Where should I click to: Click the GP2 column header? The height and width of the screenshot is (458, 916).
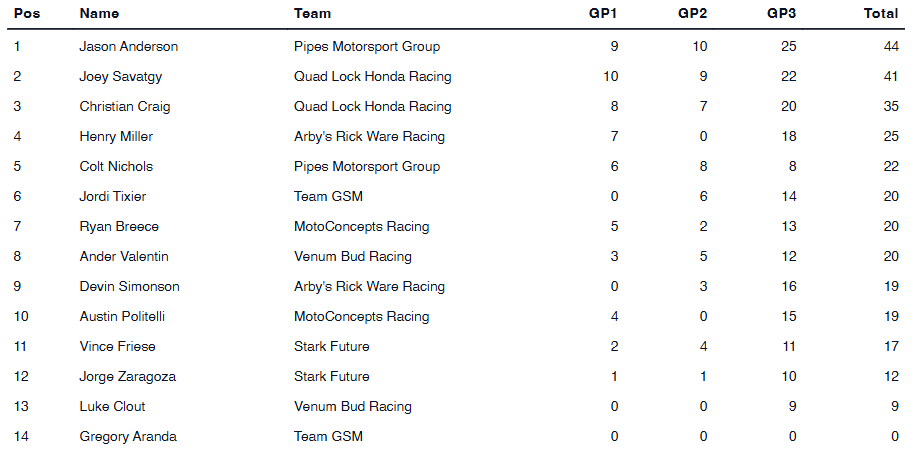pos(692,14)
